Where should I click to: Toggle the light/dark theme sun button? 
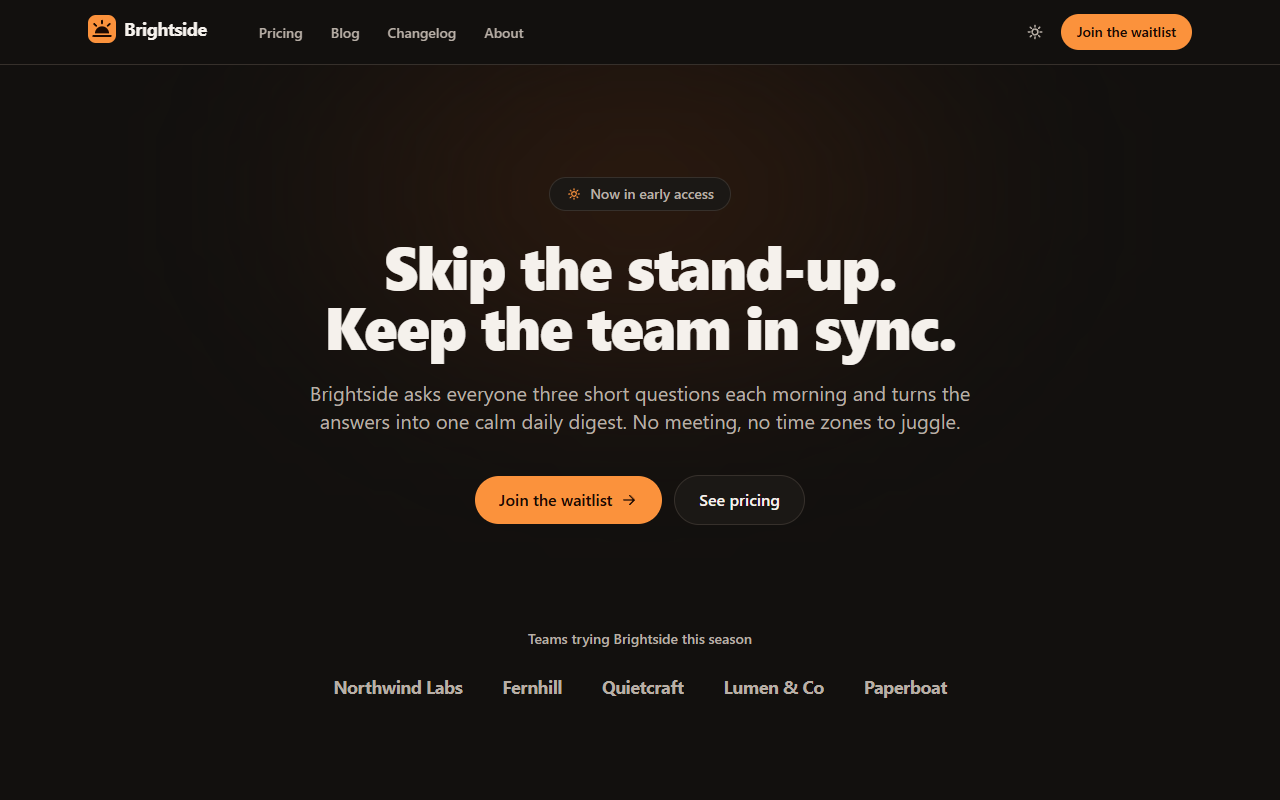1035,32
